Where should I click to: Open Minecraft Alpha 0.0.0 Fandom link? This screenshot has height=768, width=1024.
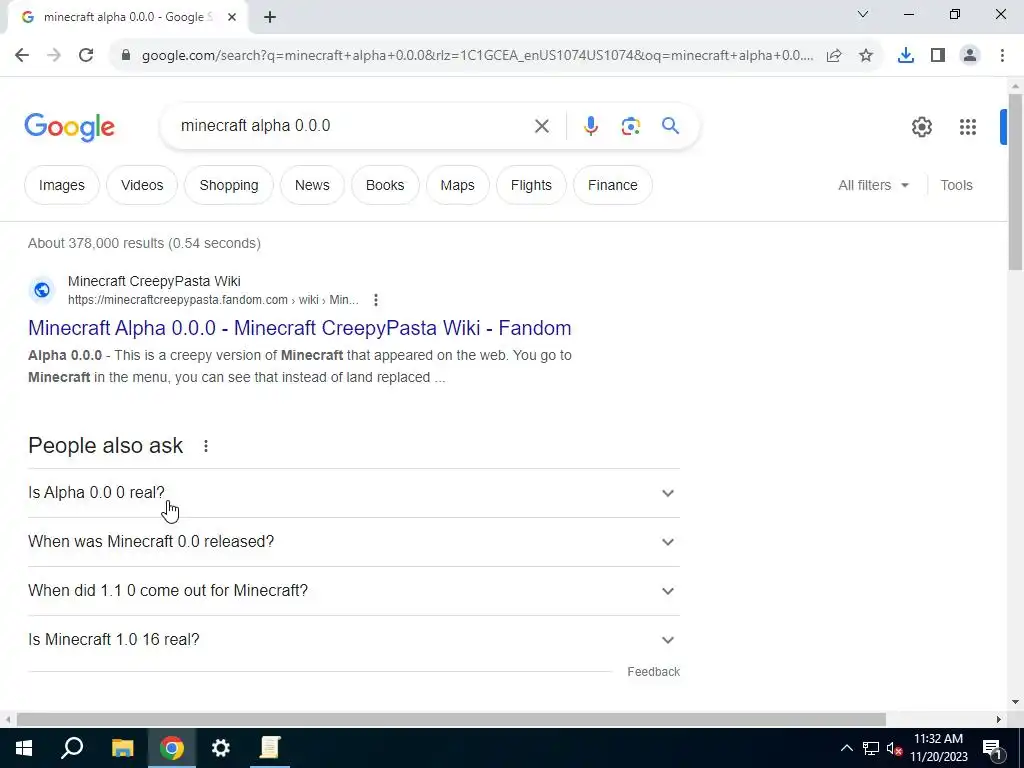299,328
